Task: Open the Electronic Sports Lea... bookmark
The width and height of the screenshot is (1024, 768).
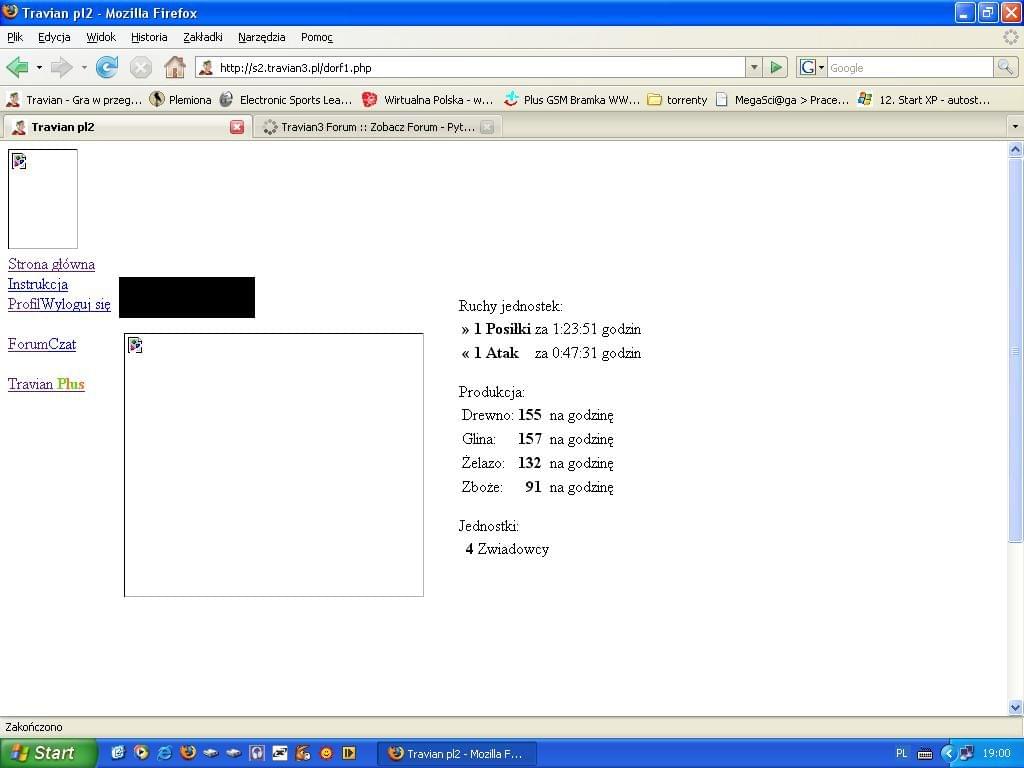Action: click(286, 100)
